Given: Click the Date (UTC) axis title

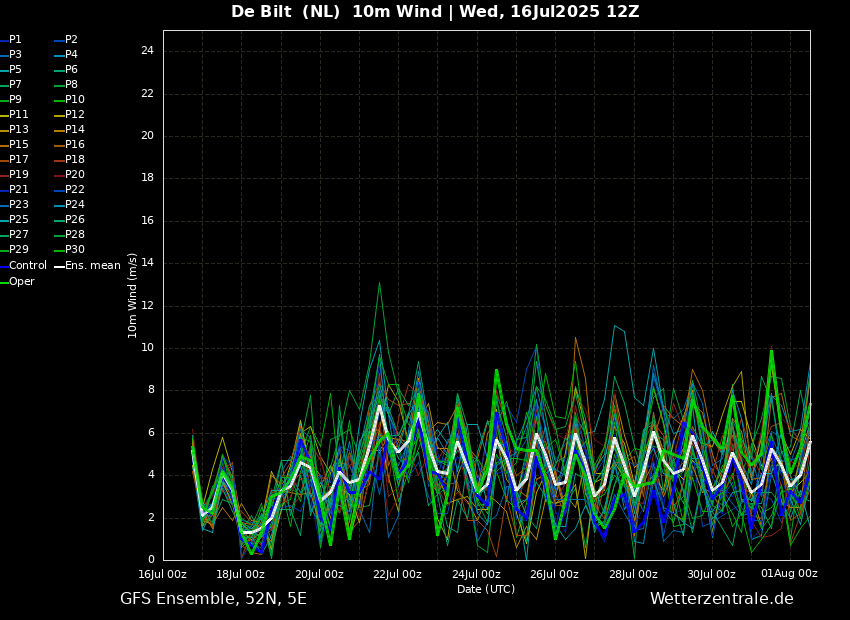Looking at the screenshot, I should coord(486,589).
